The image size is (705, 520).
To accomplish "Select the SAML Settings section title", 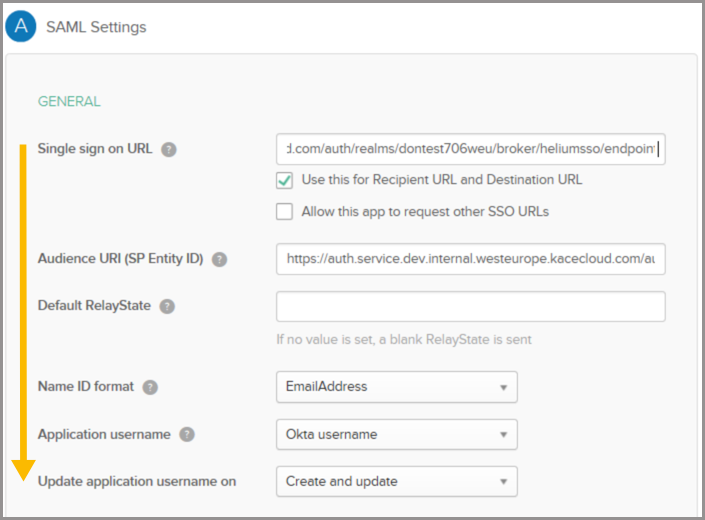I will [x=96, y=27].
